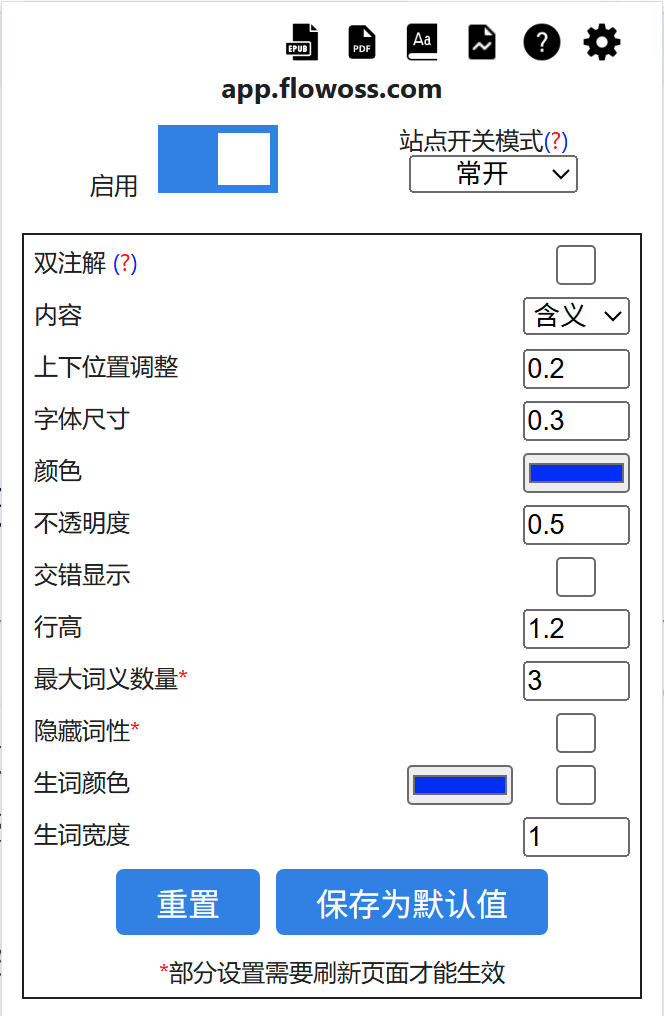Viewport: 664px width, 1016px height.
Task: Click the 保存为默认值 button
Action: pos(412,902)
